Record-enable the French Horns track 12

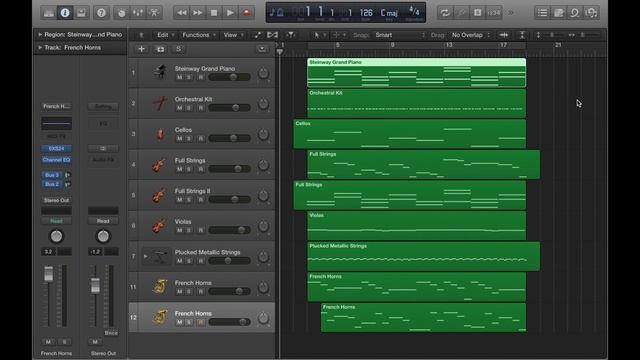point(200,322)
